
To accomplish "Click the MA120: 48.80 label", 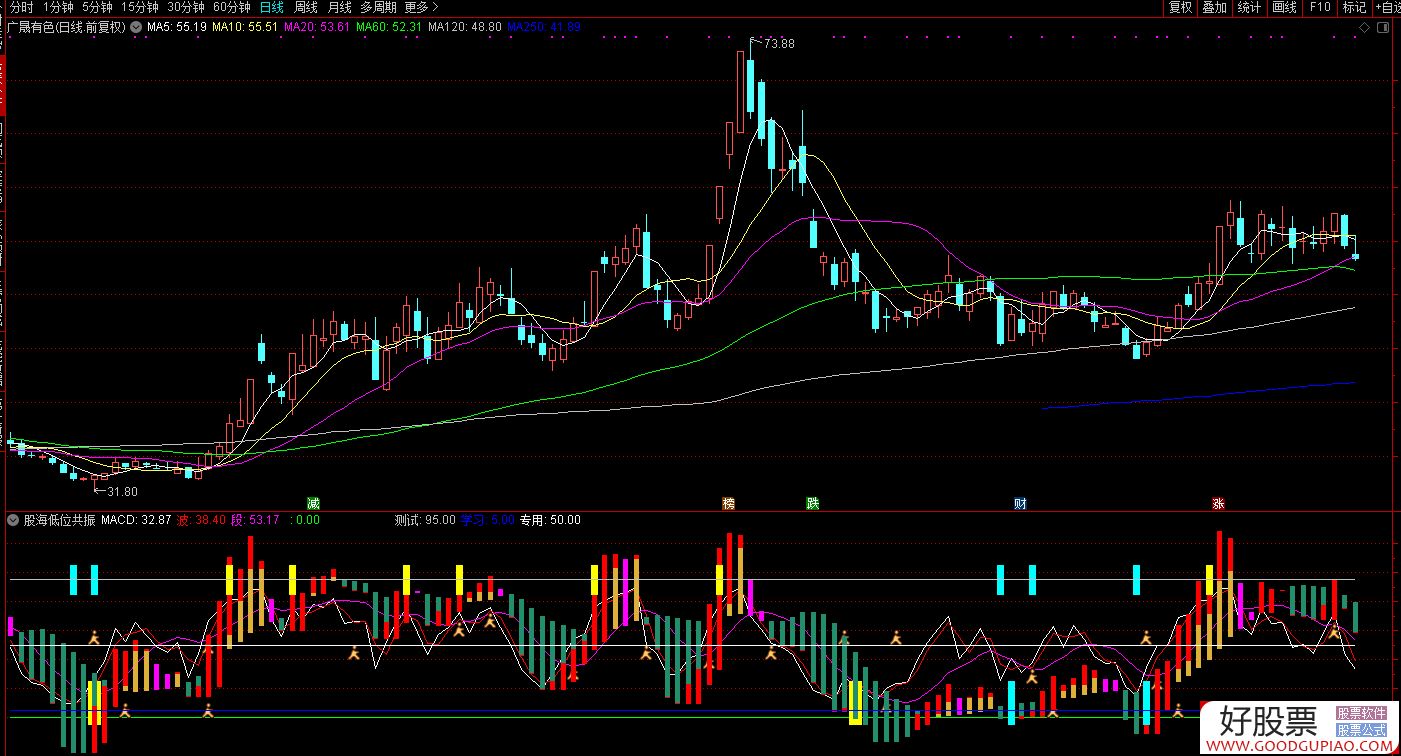I will (x=465, y=27).
